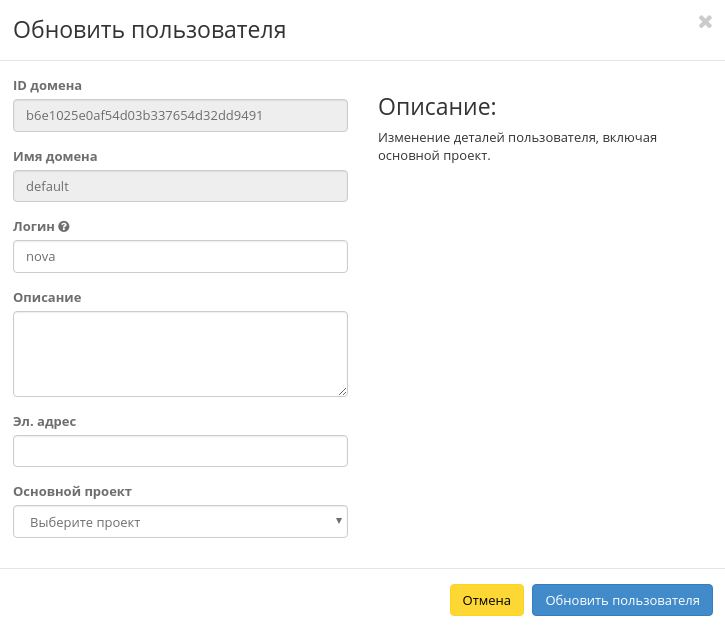
Task: Click the help text about Изменение деталей пользователя
Action: click(x=517, y=146)
